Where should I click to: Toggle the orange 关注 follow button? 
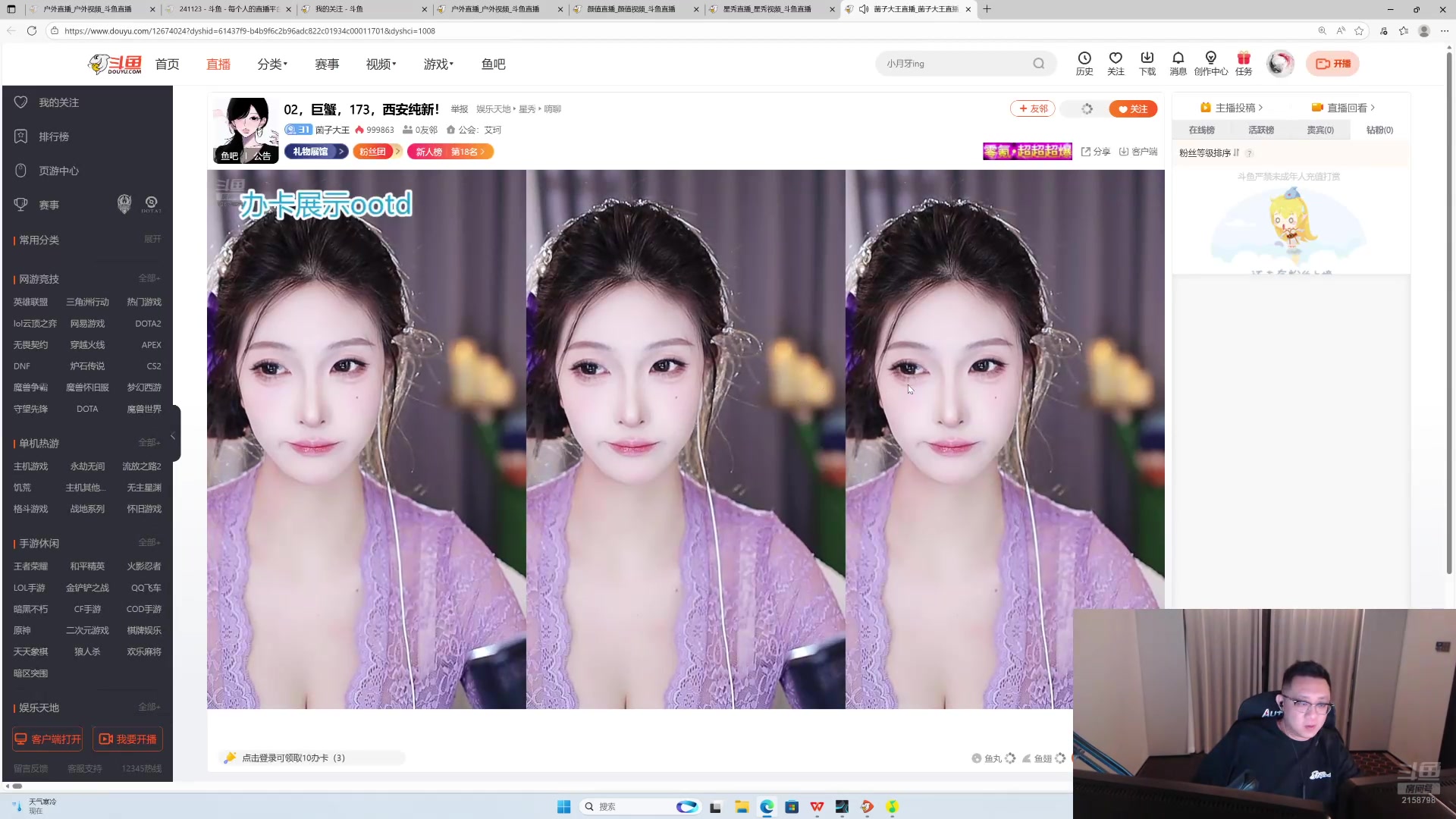(x=1132, y=109)
